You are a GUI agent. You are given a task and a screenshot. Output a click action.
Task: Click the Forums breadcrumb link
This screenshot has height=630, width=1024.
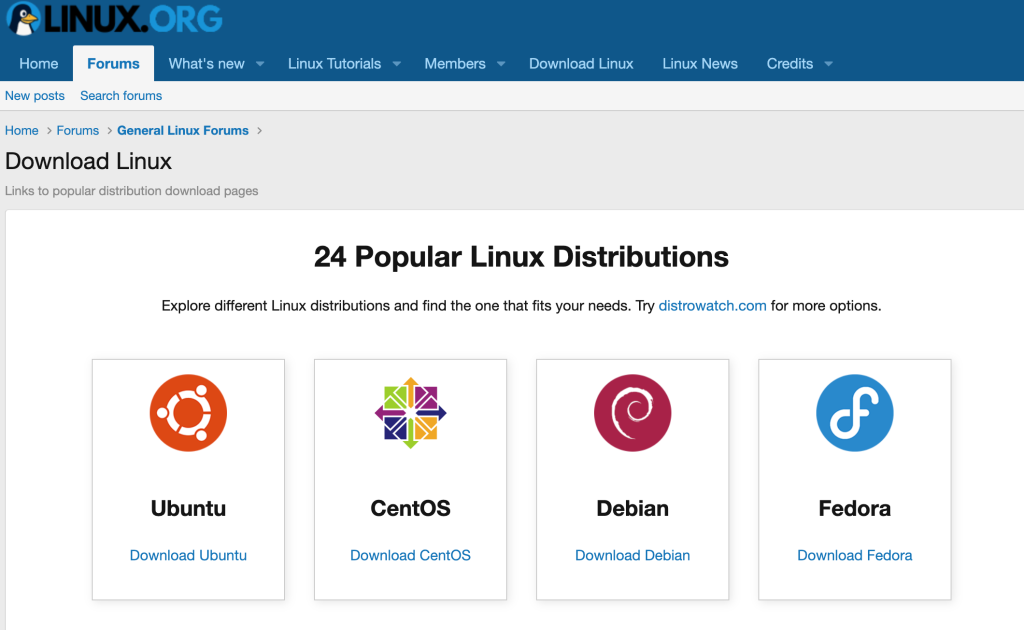pos(78,131)
